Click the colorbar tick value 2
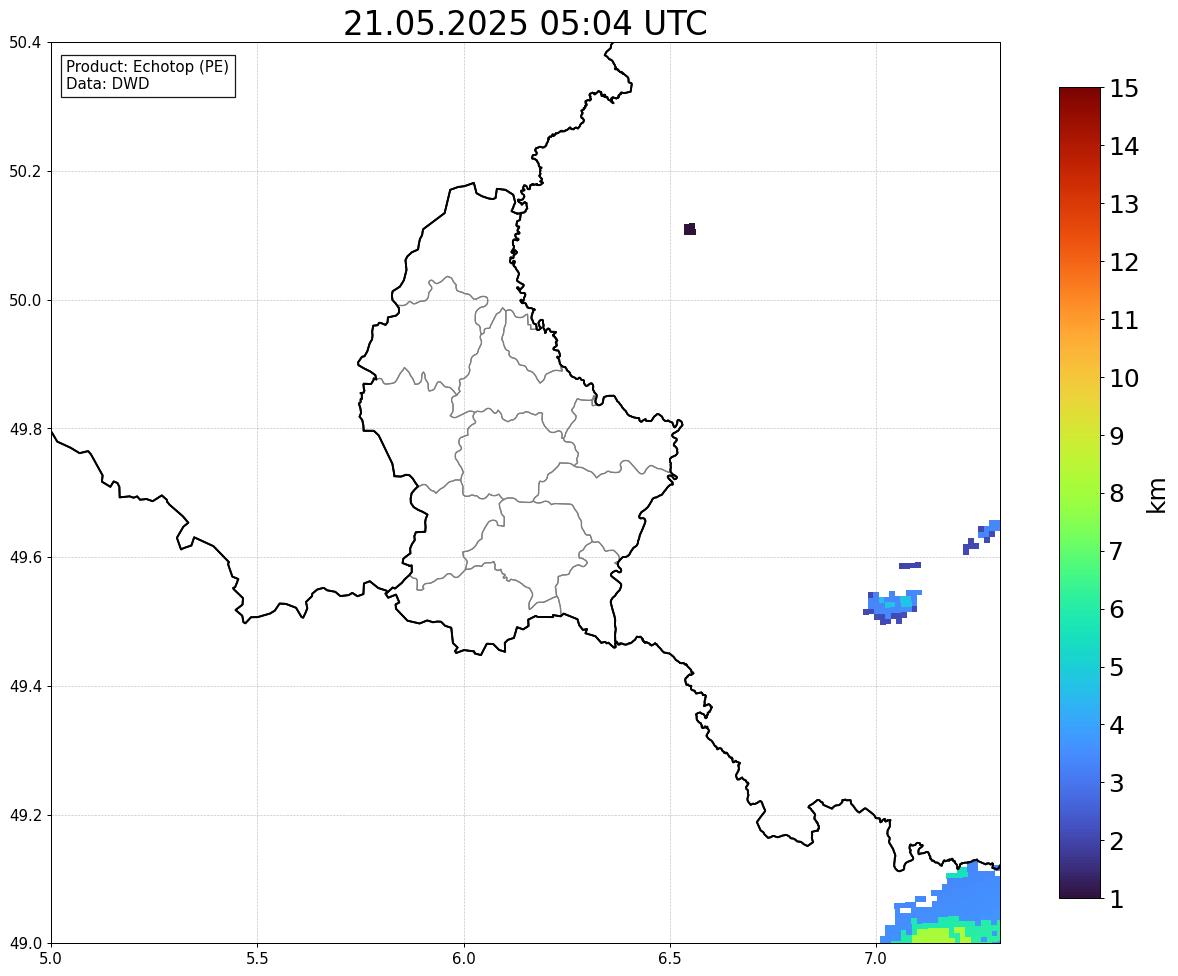 1117,842
